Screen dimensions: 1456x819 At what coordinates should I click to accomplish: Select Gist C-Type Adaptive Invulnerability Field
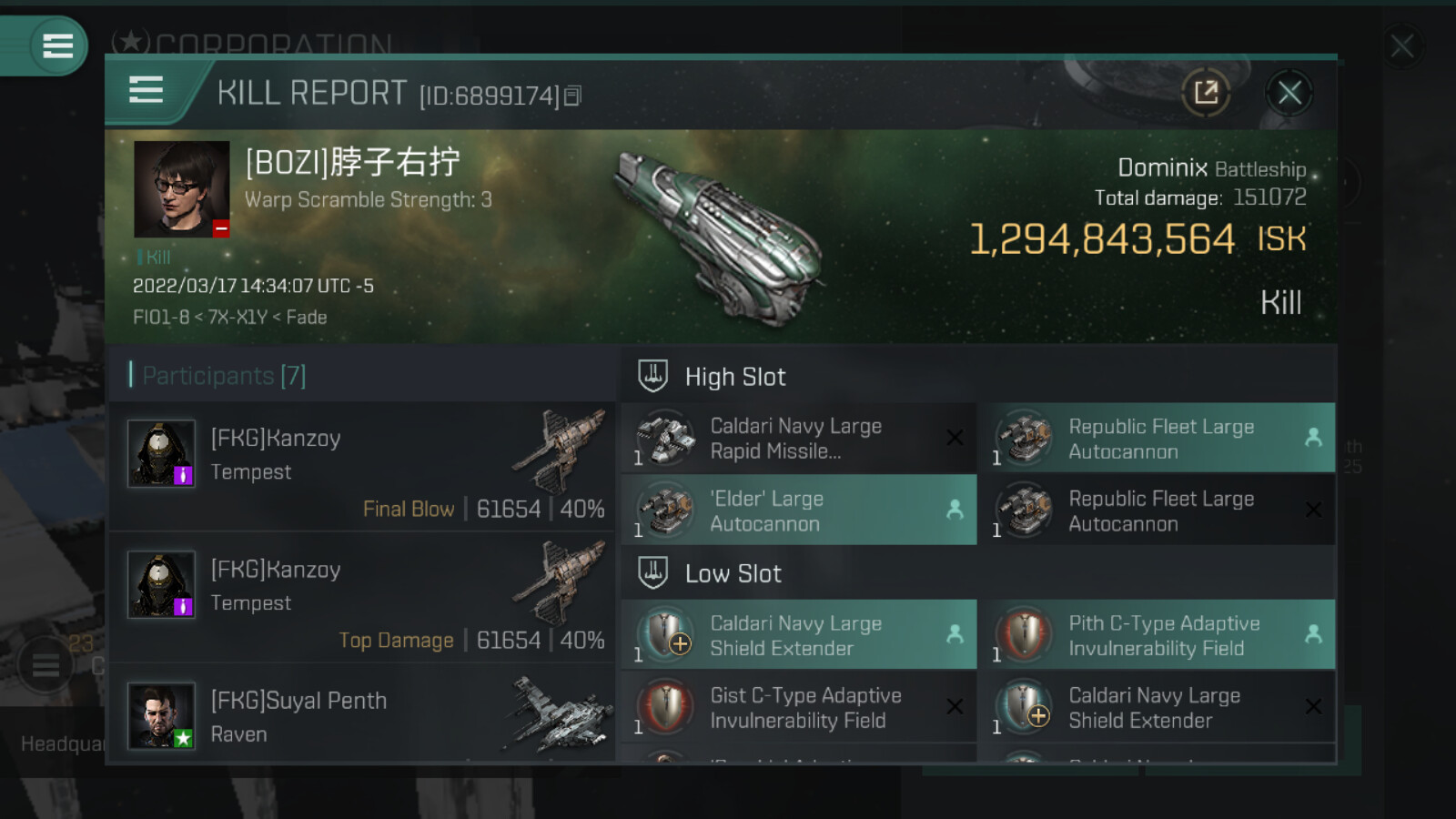click(798, 707)
